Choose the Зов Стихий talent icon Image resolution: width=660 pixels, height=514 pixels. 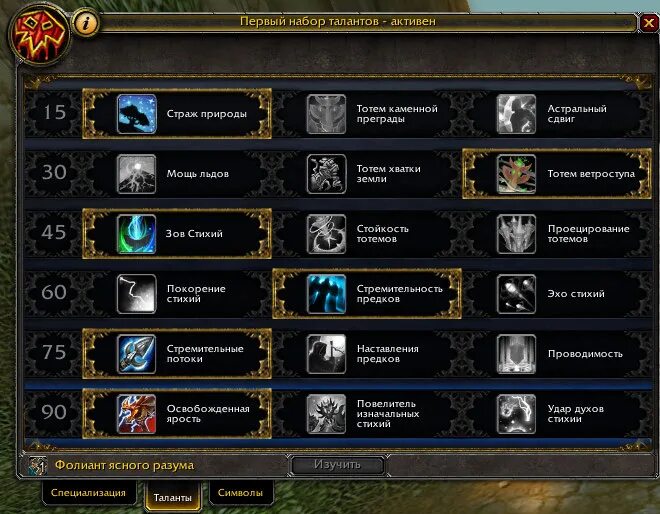(x=137, y=234)
